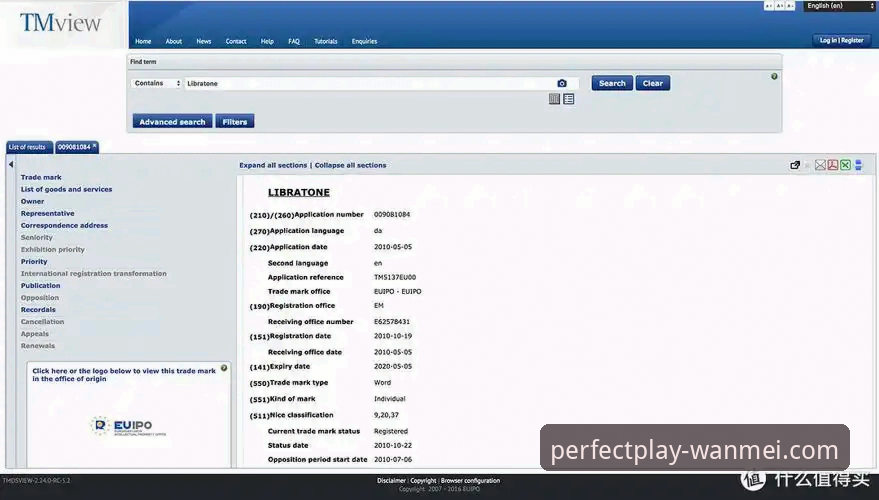This screenshot has width=879, height=500.
Task: Collapse the left sidebar with the arrow
Action: (x=11, y=164)
